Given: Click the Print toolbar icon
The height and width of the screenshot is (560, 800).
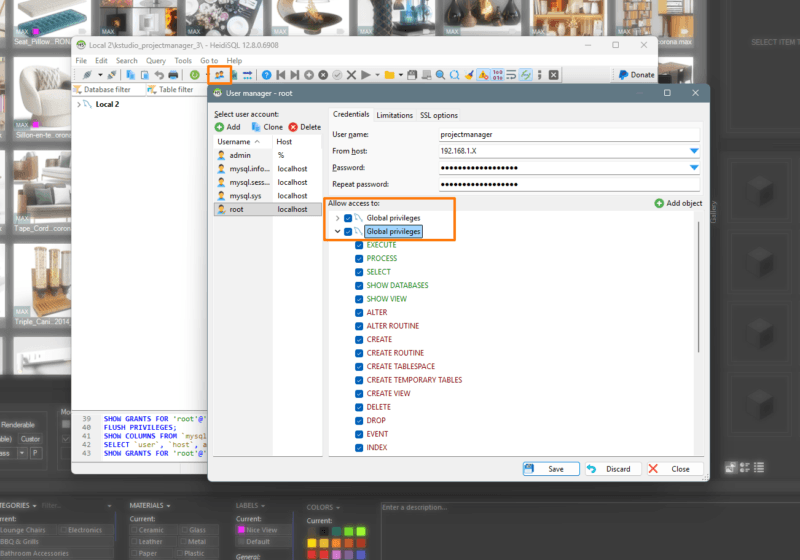Looking at the screenshot, I should point(173,75).
